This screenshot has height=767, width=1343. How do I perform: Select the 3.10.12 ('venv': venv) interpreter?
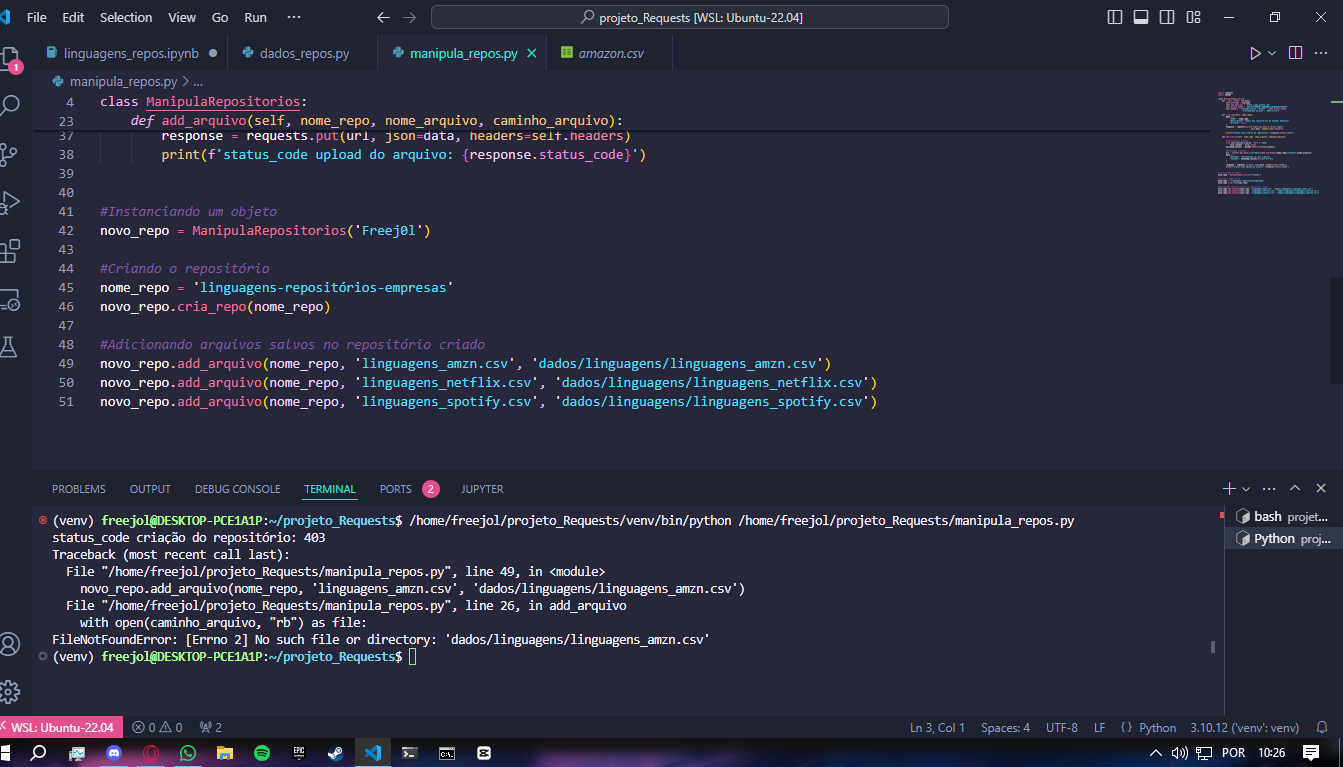1245,727
